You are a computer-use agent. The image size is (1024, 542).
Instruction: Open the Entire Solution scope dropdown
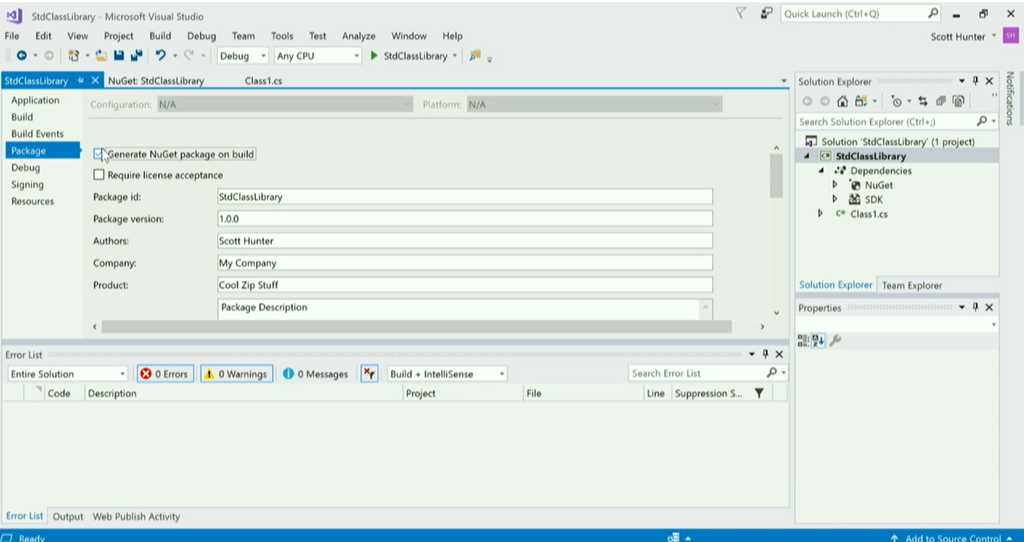coord(67,374)
